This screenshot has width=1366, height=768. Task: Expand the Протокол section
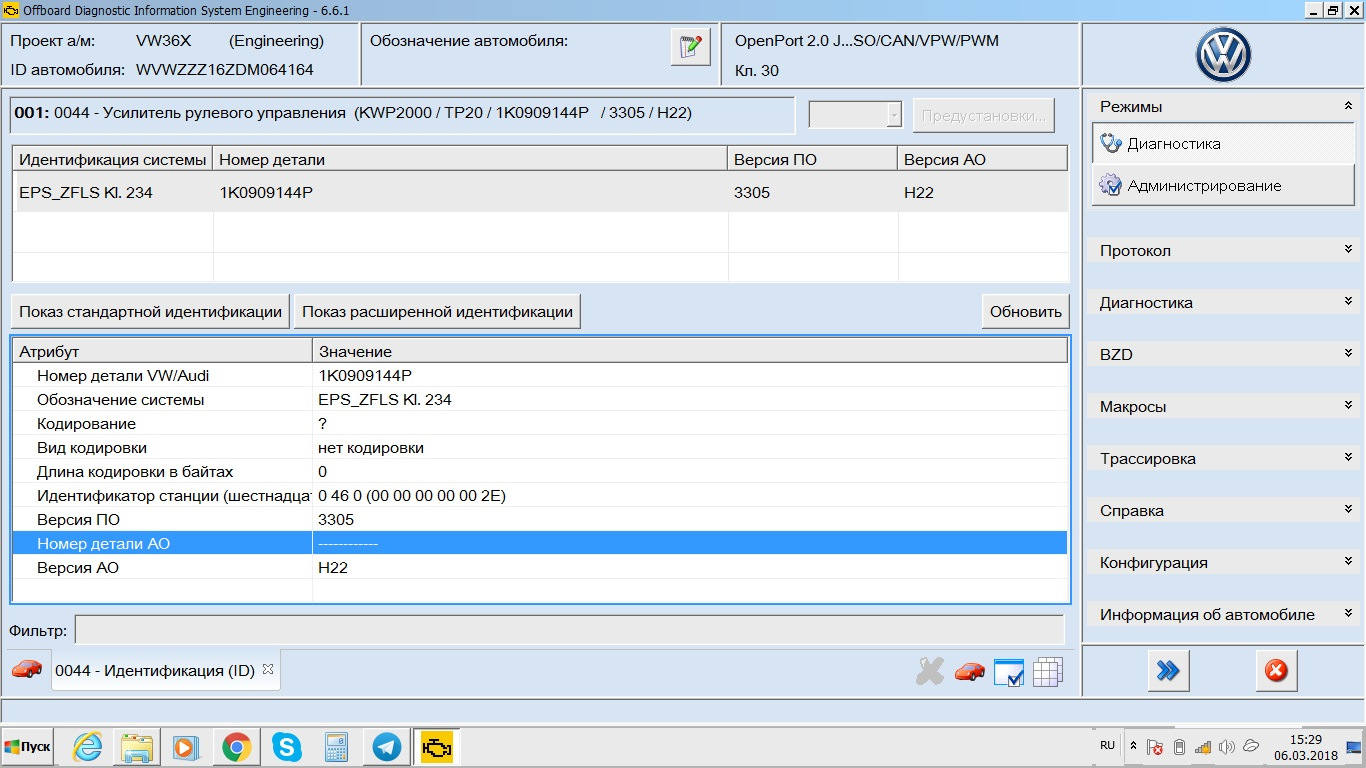coord(1348,250)
